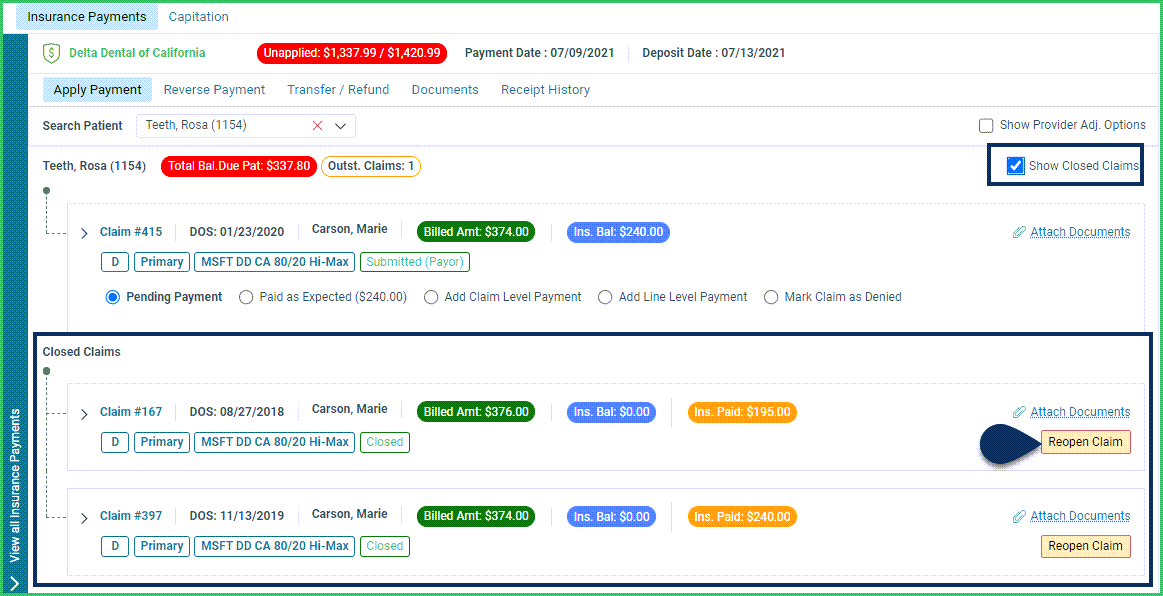
Task: Click Attach Documents link for Claim #397
Action: pos(1080,516)
